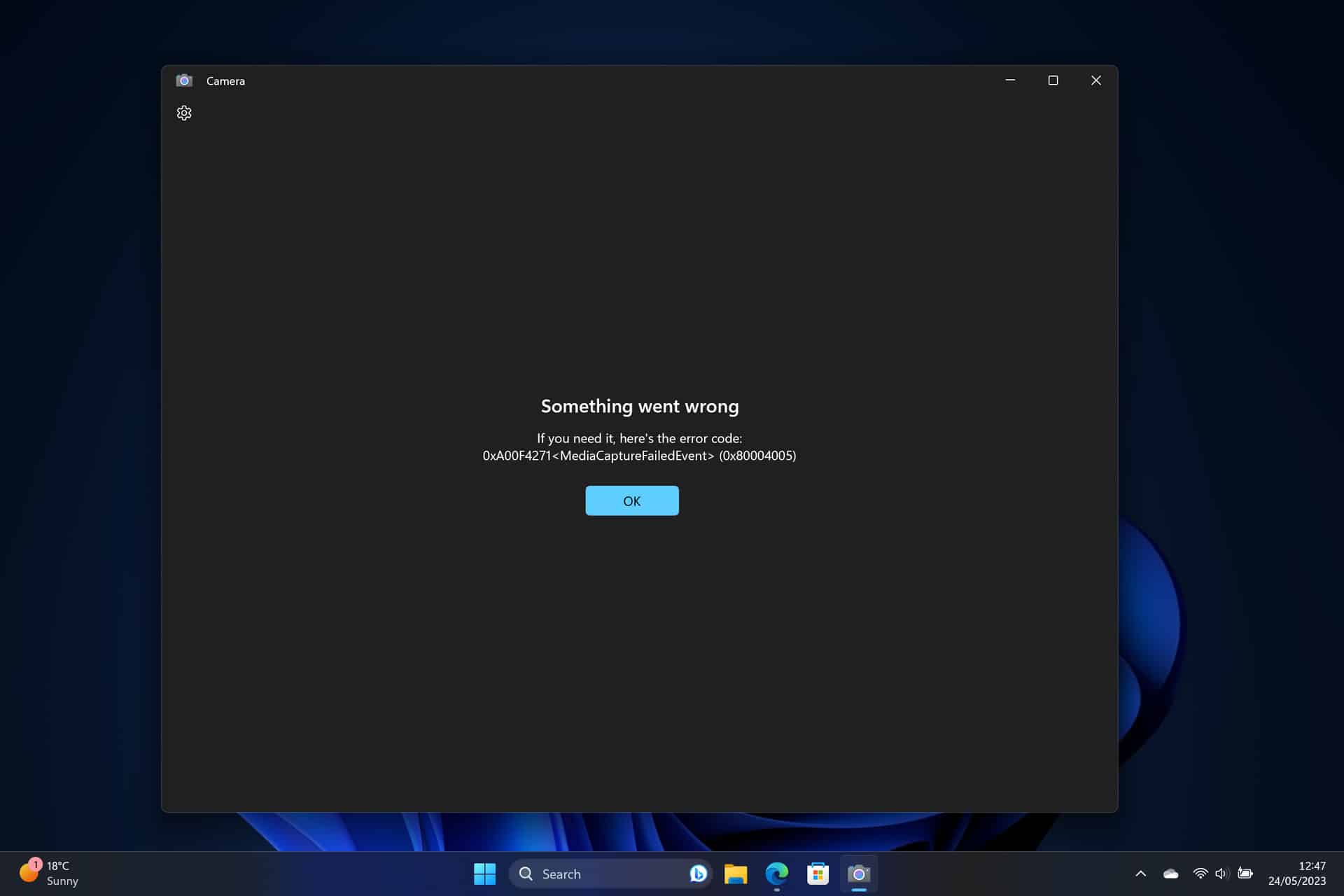The image size is (1344, 896).
Task: Launch File Explorer from taskbar
Action: [x=736, y=874]
